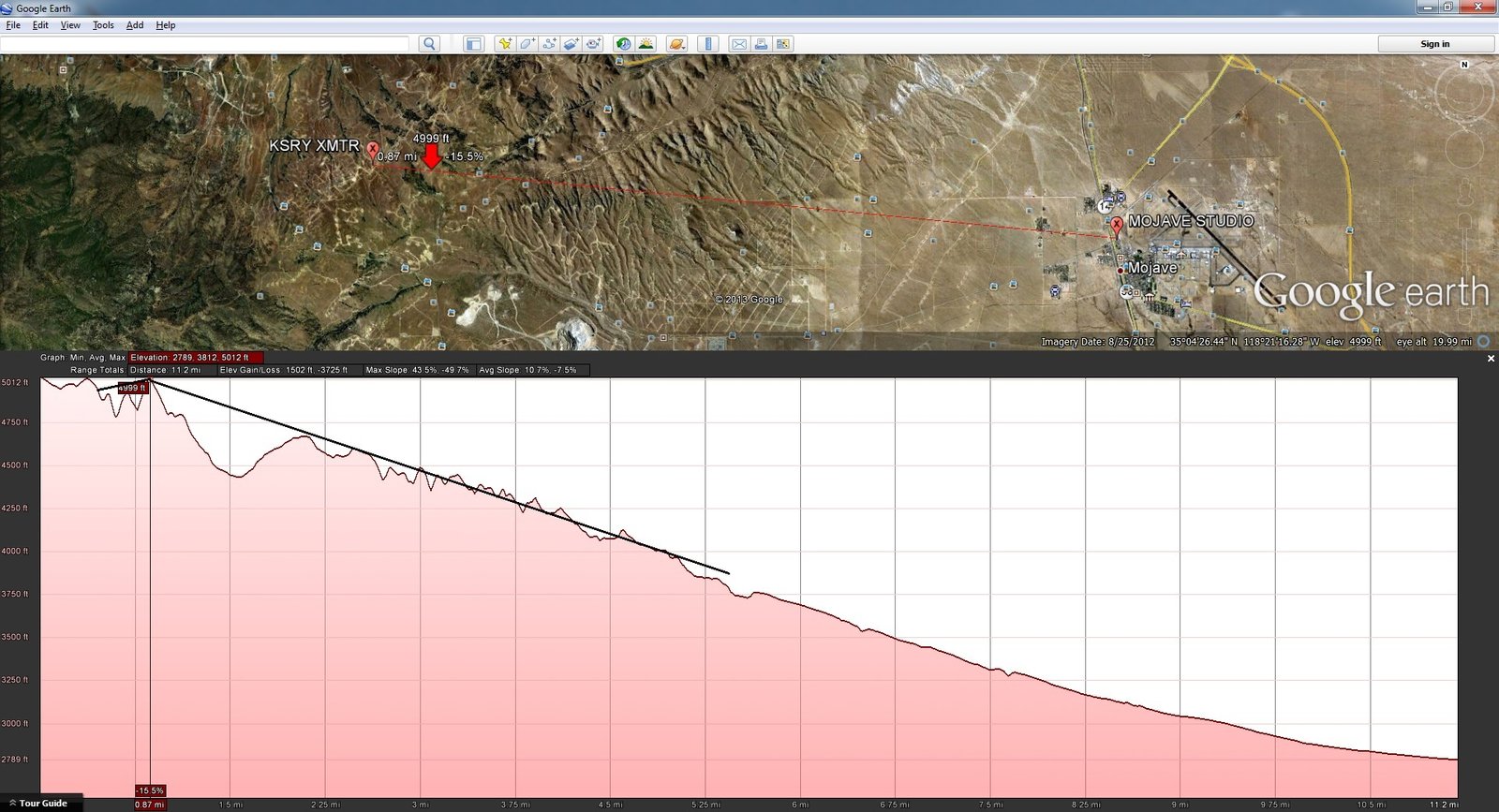Screen dimensions: 1499x812
Task: Click the Email envelope icon
Action: pyautogui.click(x=739, y=44)
